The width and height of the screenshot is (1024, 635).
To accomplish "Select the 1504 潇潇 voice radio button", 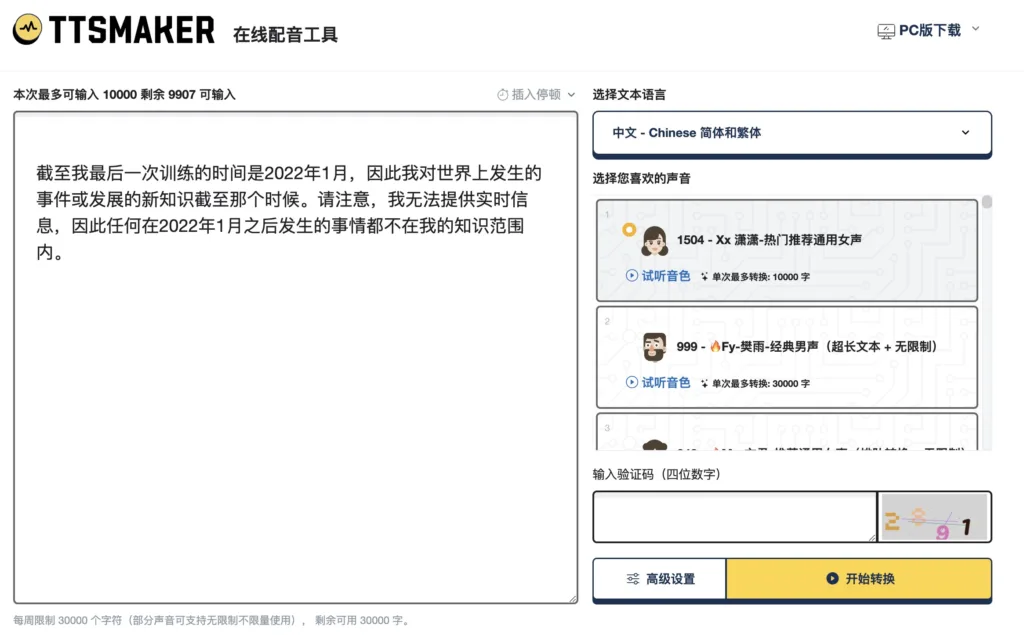I will 629,230.
